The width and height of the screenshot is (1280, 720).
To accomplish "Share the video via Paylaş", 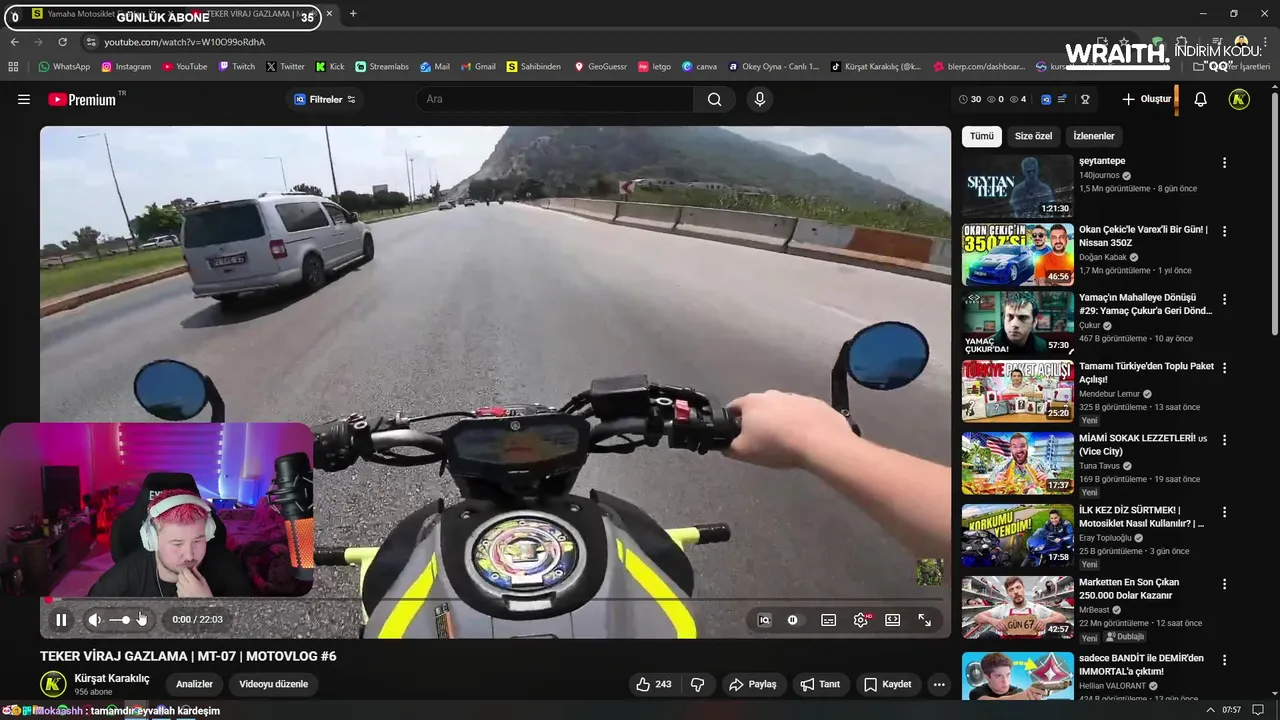I will click(752, 684).
